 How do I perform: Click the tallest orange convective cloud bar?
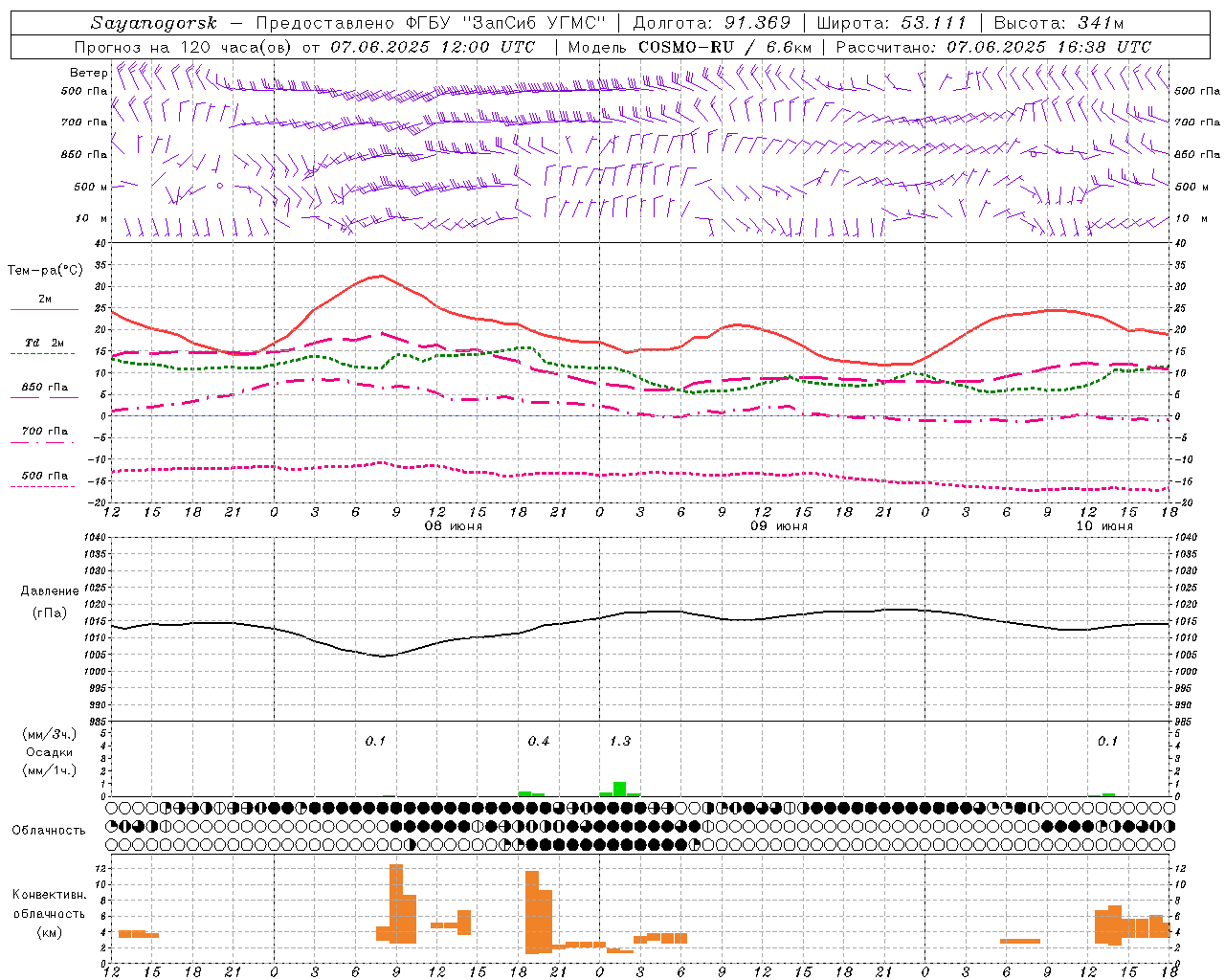396,903
